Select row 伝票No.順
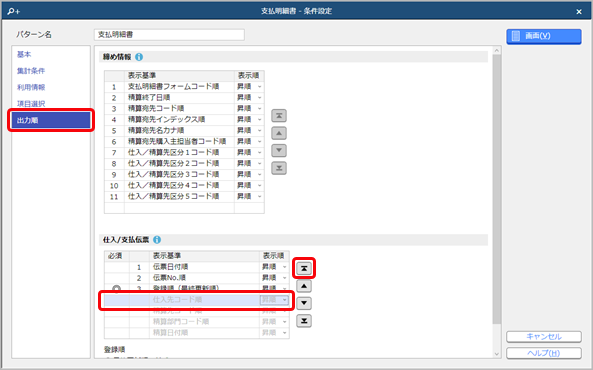Screen dimensions: 593x370 (x=197, y=278)
